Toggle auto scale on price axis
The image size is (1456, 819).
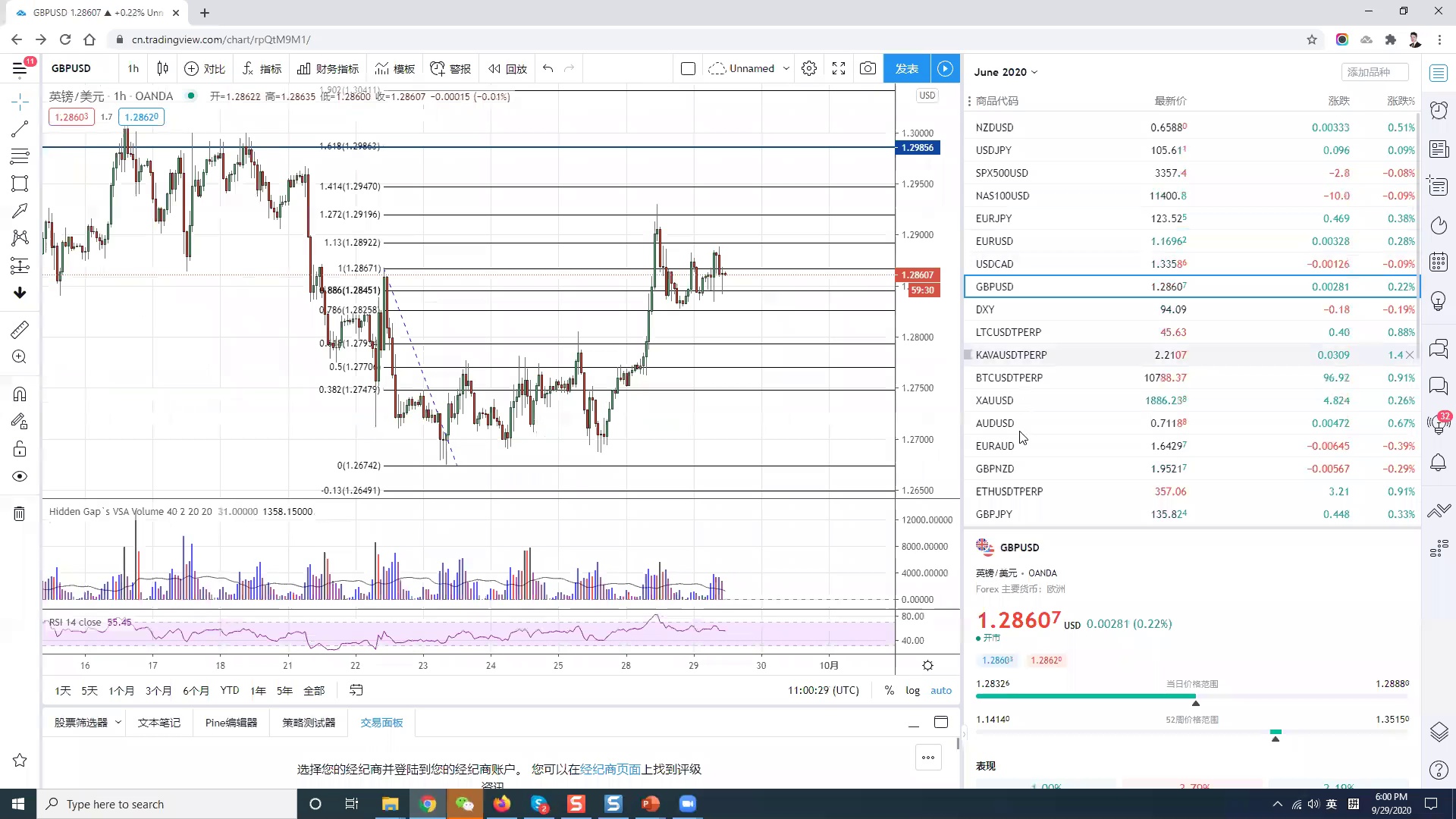941,690
